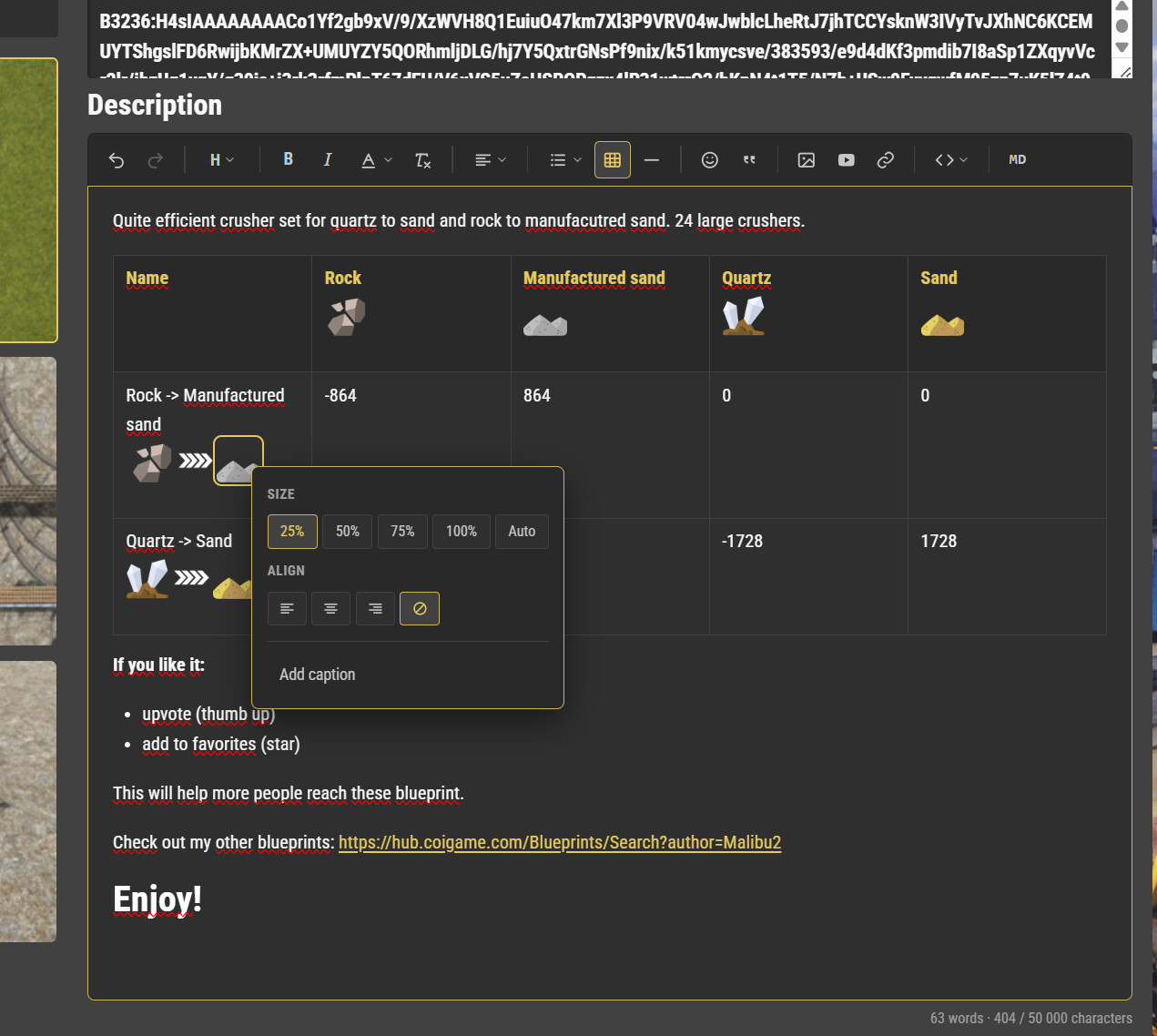Set image size to 100%
This screenshot has height=1036, width=1157.
[462, 532]
